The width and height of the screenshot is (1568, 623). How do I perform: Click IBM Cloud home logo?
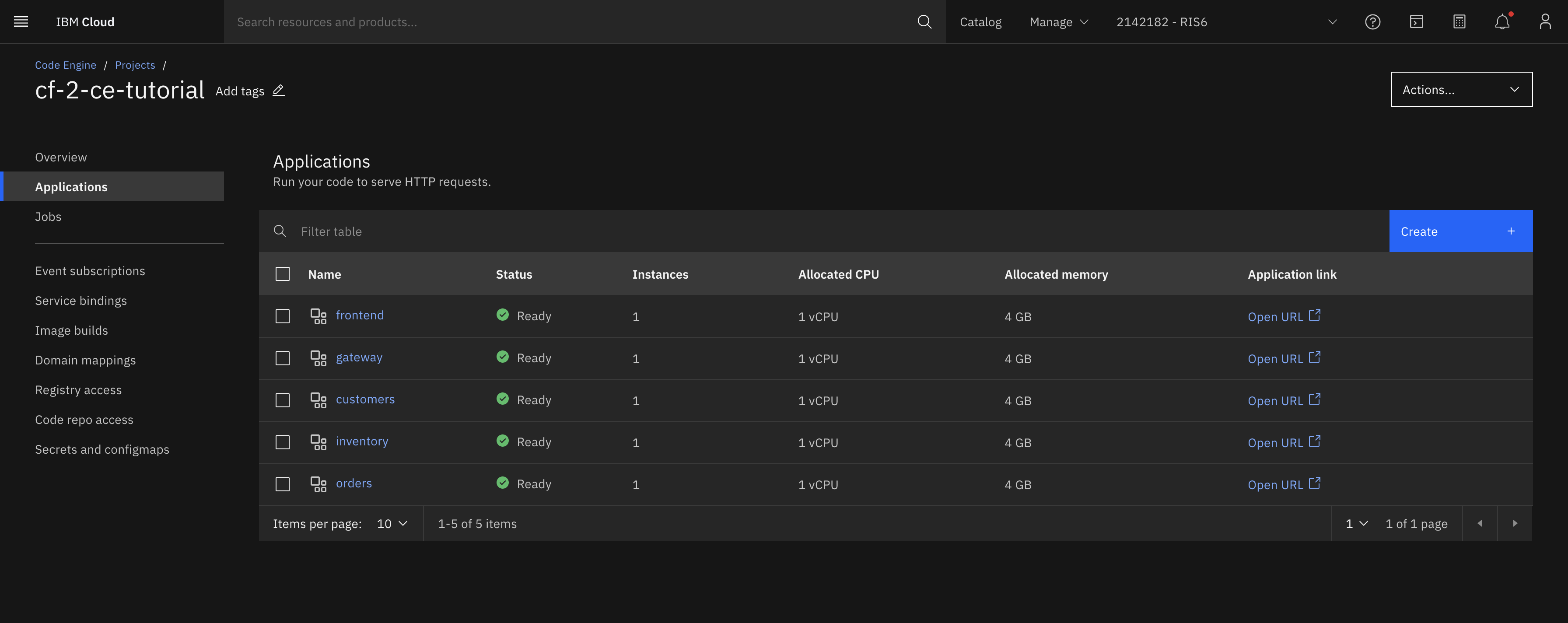click(85, 22)
